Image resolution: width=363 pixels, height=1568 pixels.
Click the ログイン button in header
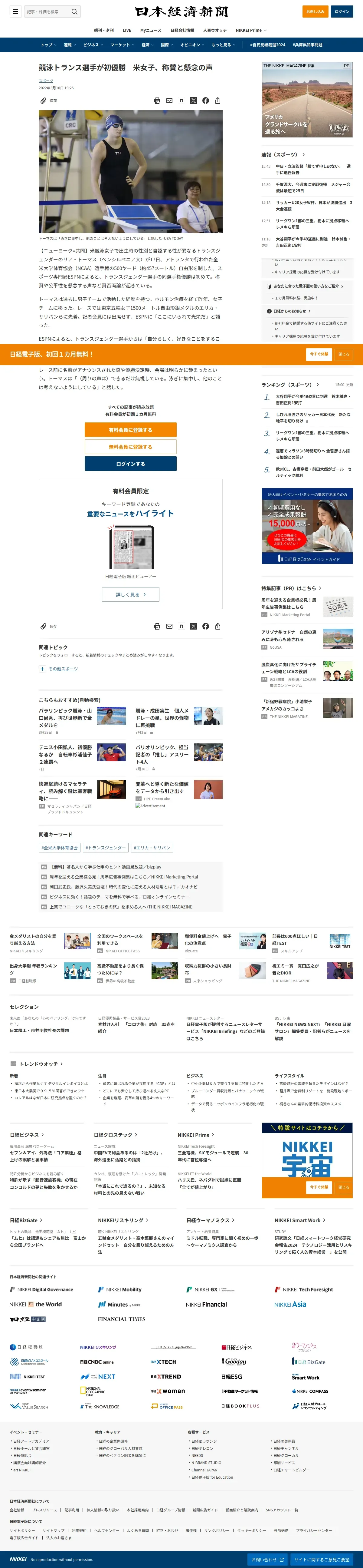pos(342,12)
